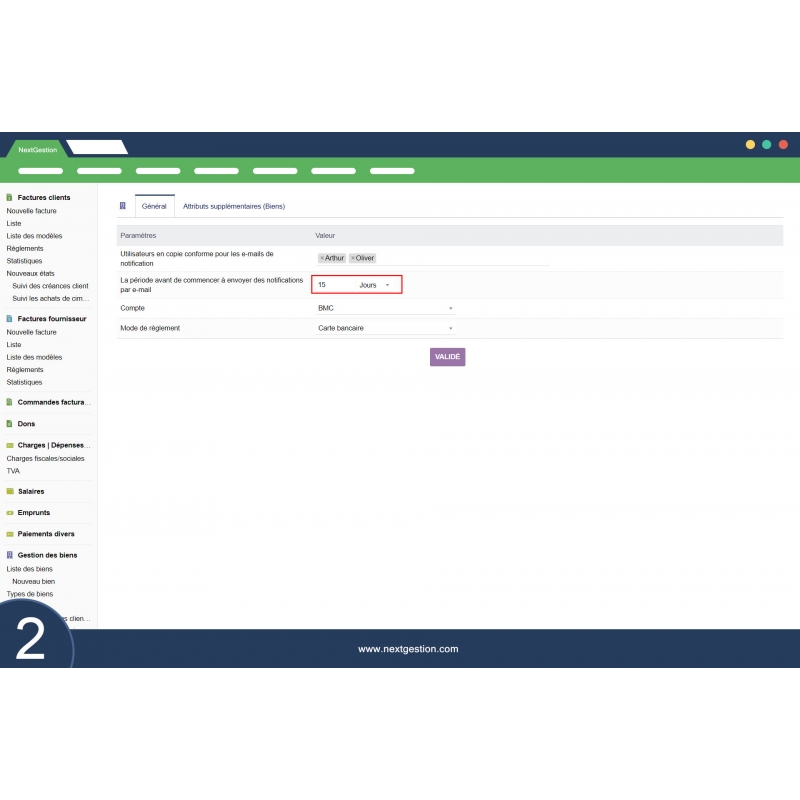Click the Charges | Dépenses sidebar icon

tap(9, 444)
